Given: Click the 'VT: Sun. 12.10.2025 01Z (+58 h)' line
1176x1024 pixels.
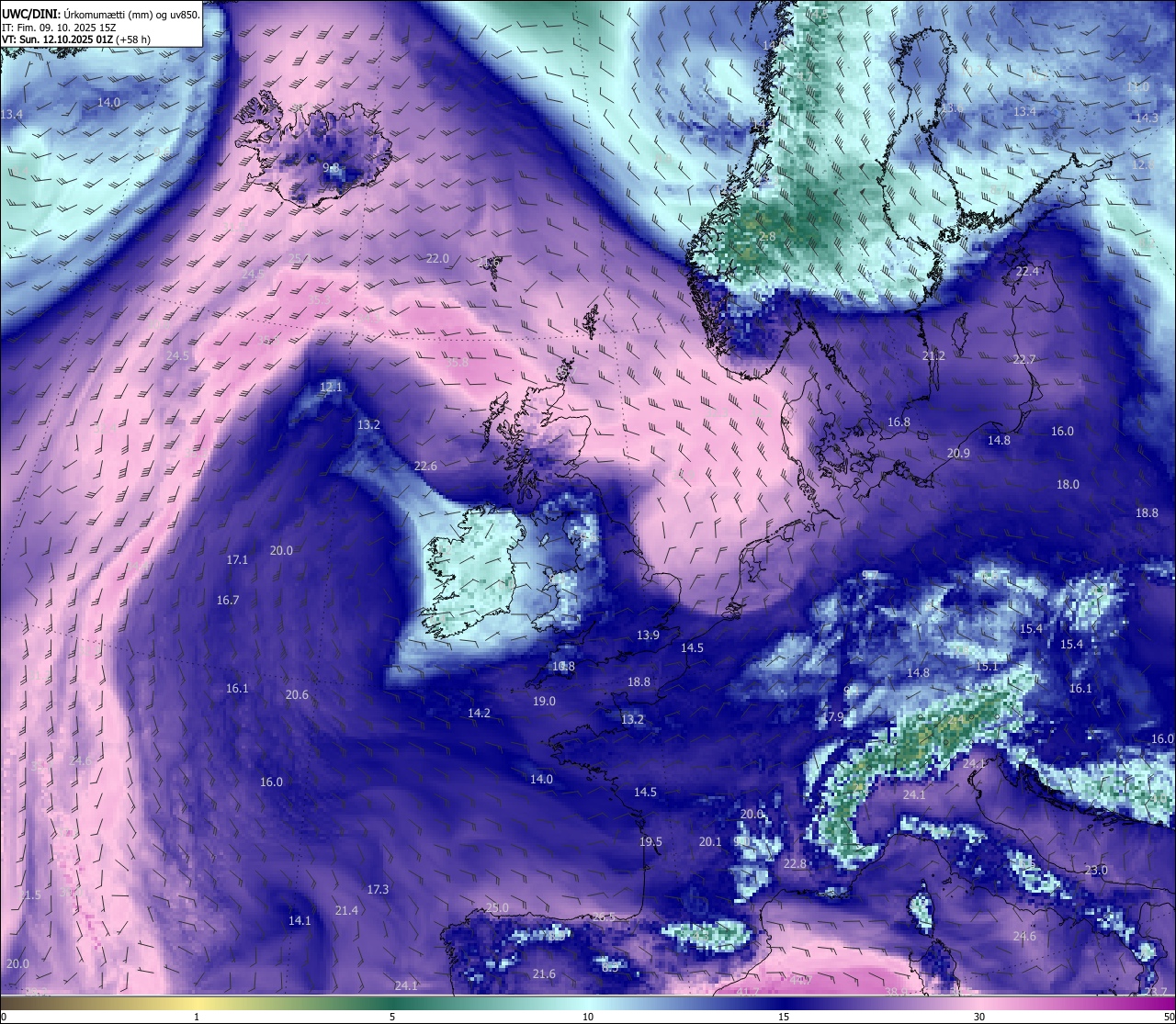Looking at the screenshot, I should point(76,39).
